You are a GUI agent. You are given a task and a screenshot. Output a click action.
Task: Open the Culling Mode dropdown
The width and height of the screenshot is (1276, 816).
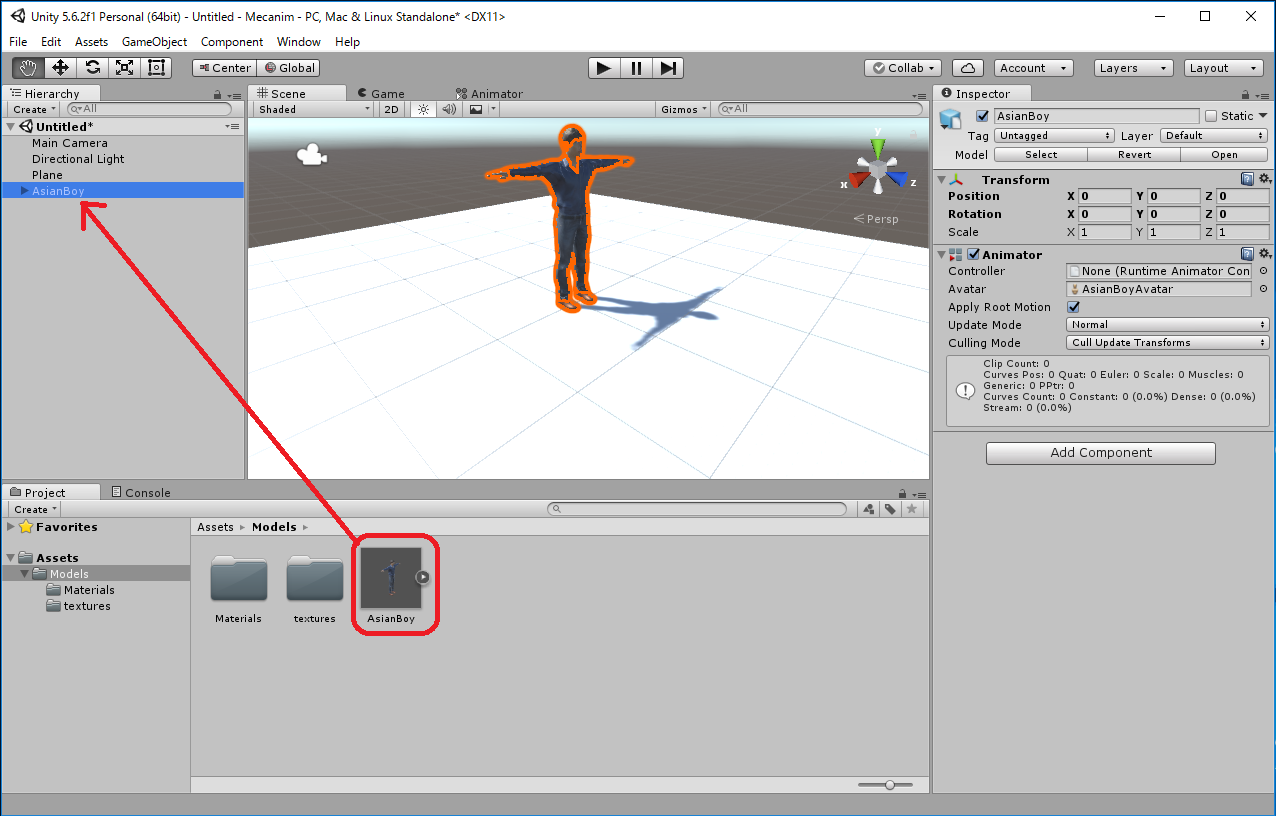[x=1167, y=343]
